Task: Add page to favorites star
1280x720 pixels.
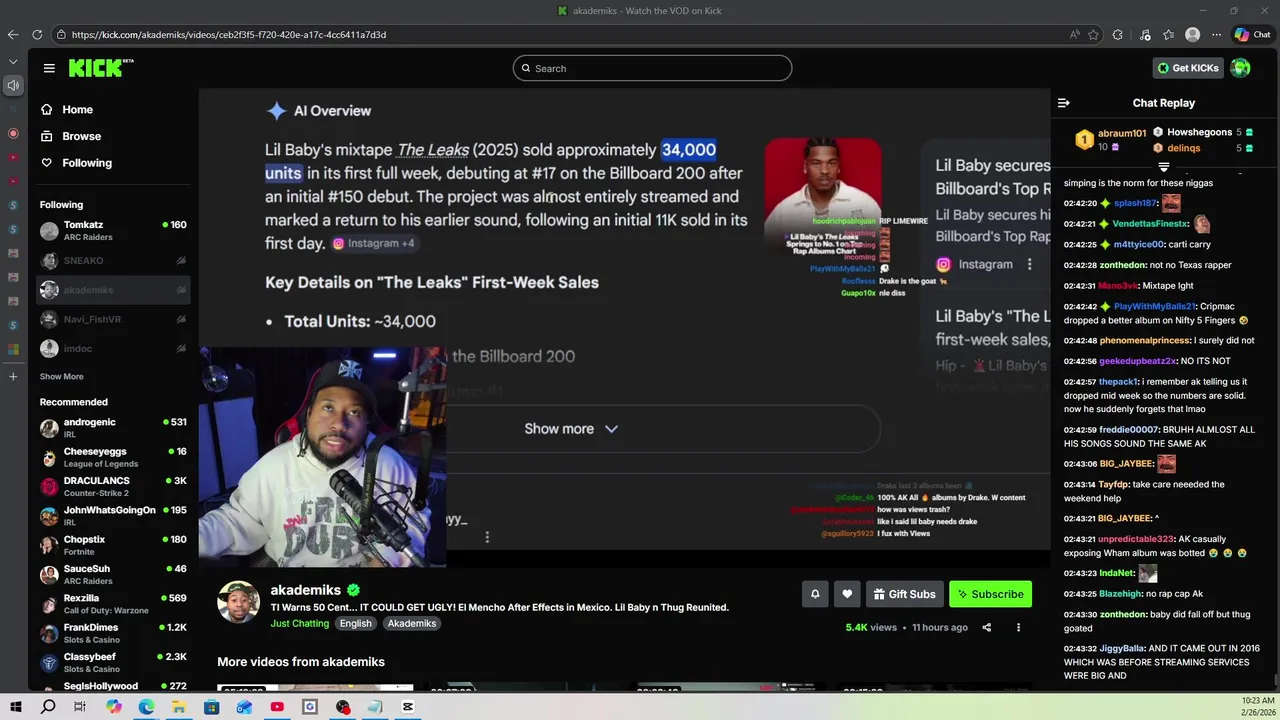Action: click(x=1093, y=35)
